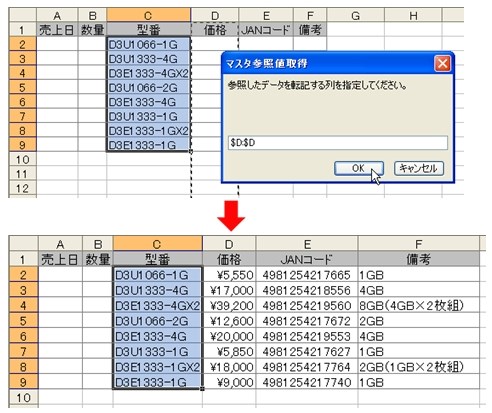Select row 10 header in lower sheet
492x413 pixels.
click(23, 398)
